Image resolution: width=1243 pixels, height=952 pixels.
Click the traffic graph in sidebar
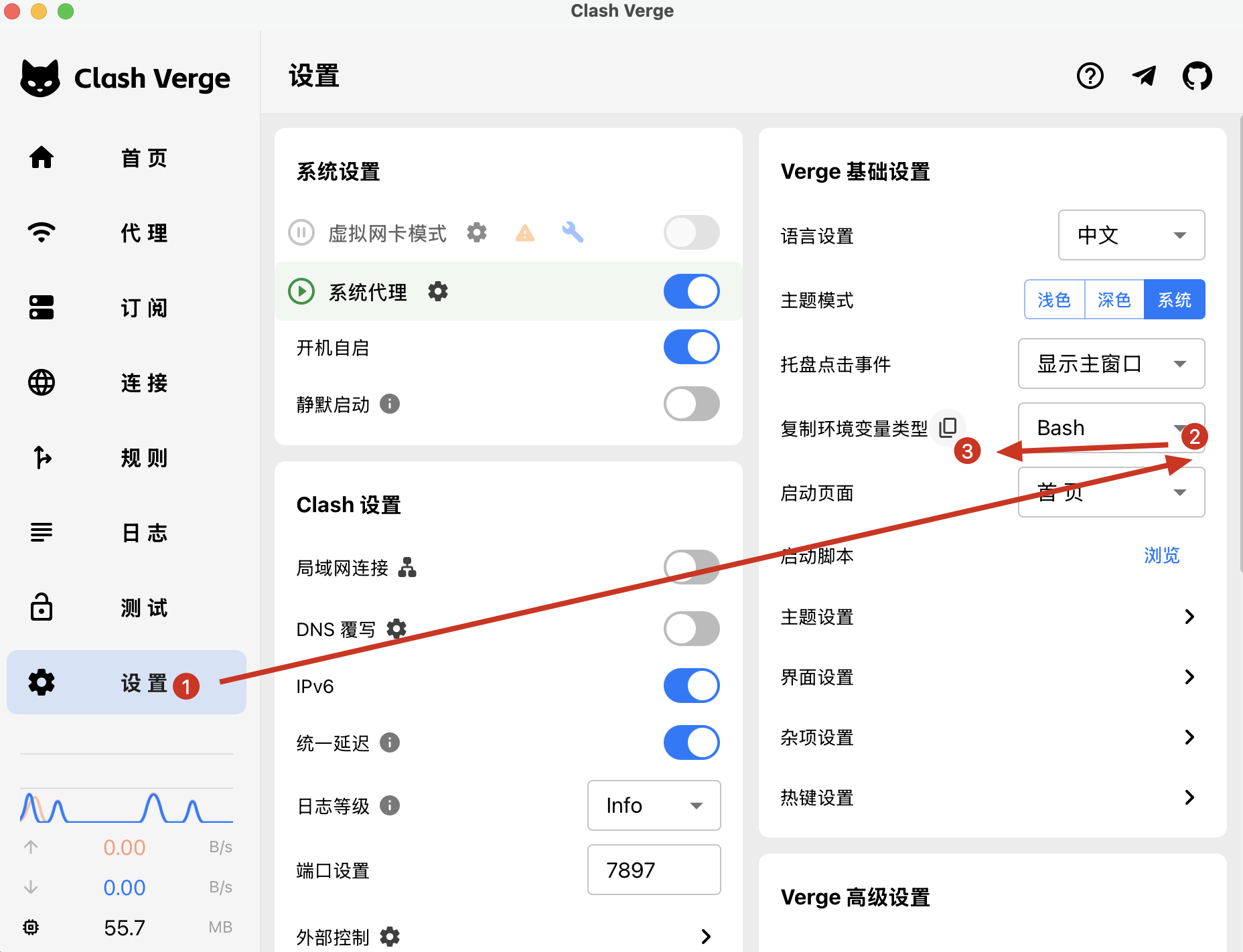[x=127, y=806]
